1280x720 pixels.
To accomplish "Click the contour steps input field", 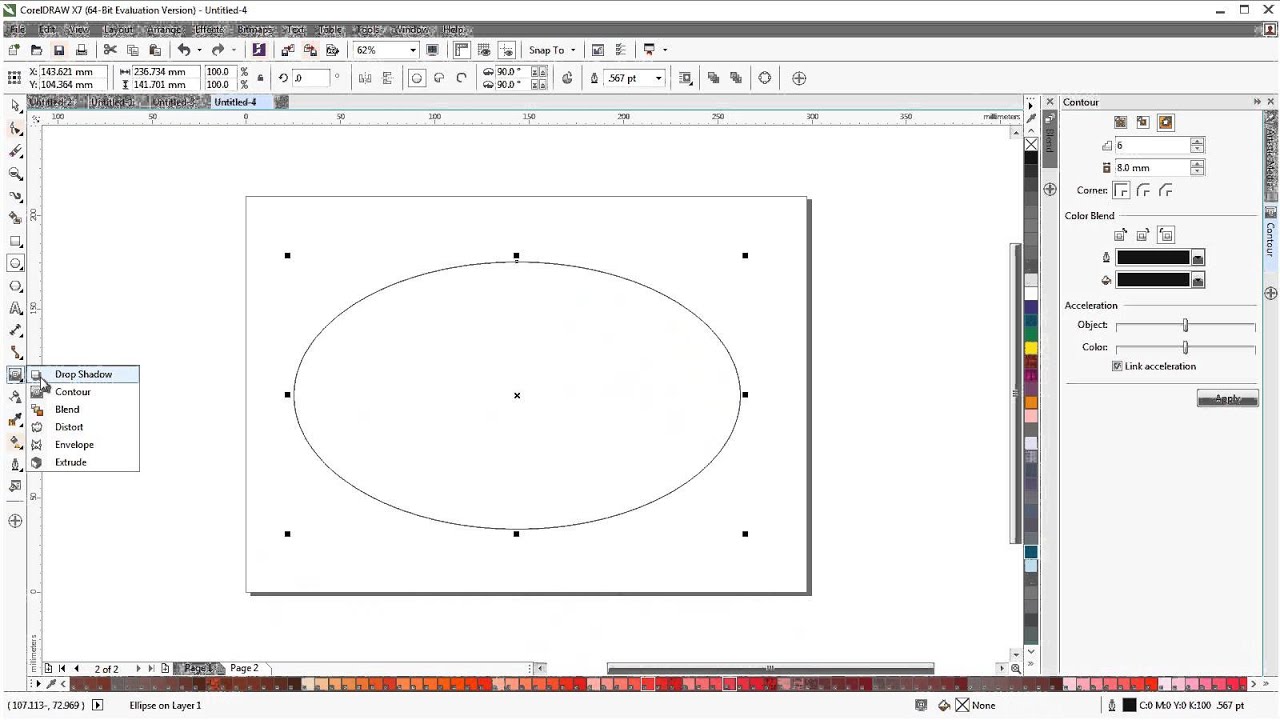I will pos(1153,146).
